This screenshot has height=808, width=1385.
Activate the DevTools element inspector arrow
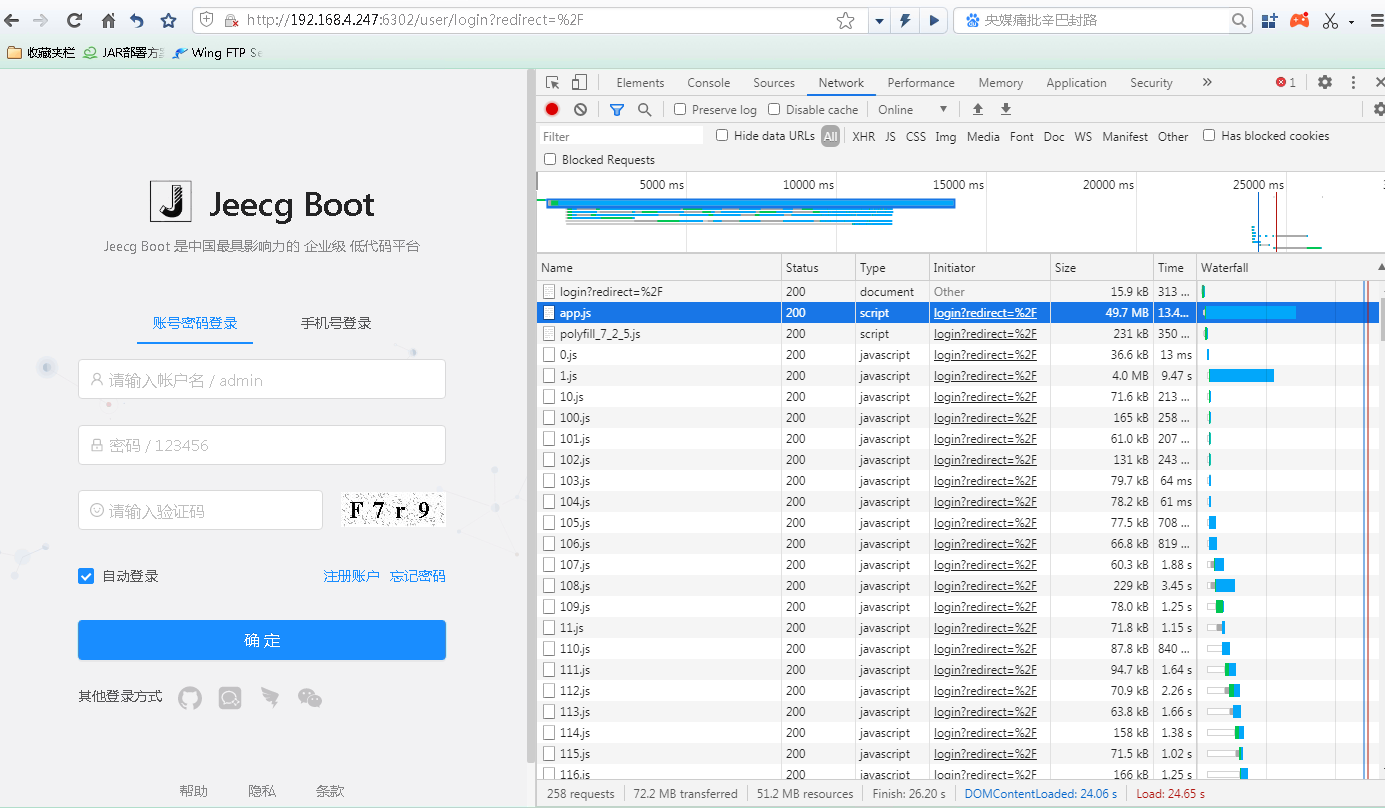click(x=553, y=83)
